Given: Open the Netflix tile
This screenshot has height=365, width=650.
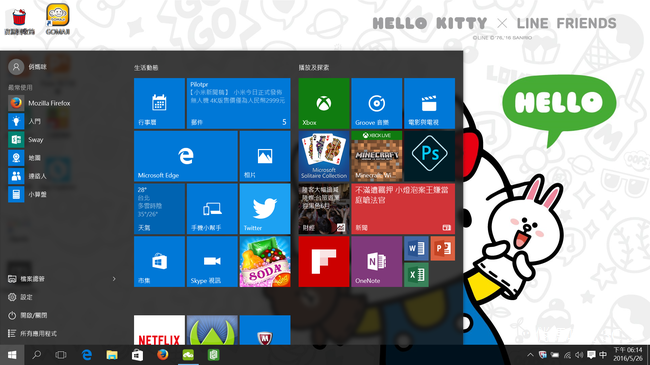Looking at the screenshot, I should pos(159,330).
